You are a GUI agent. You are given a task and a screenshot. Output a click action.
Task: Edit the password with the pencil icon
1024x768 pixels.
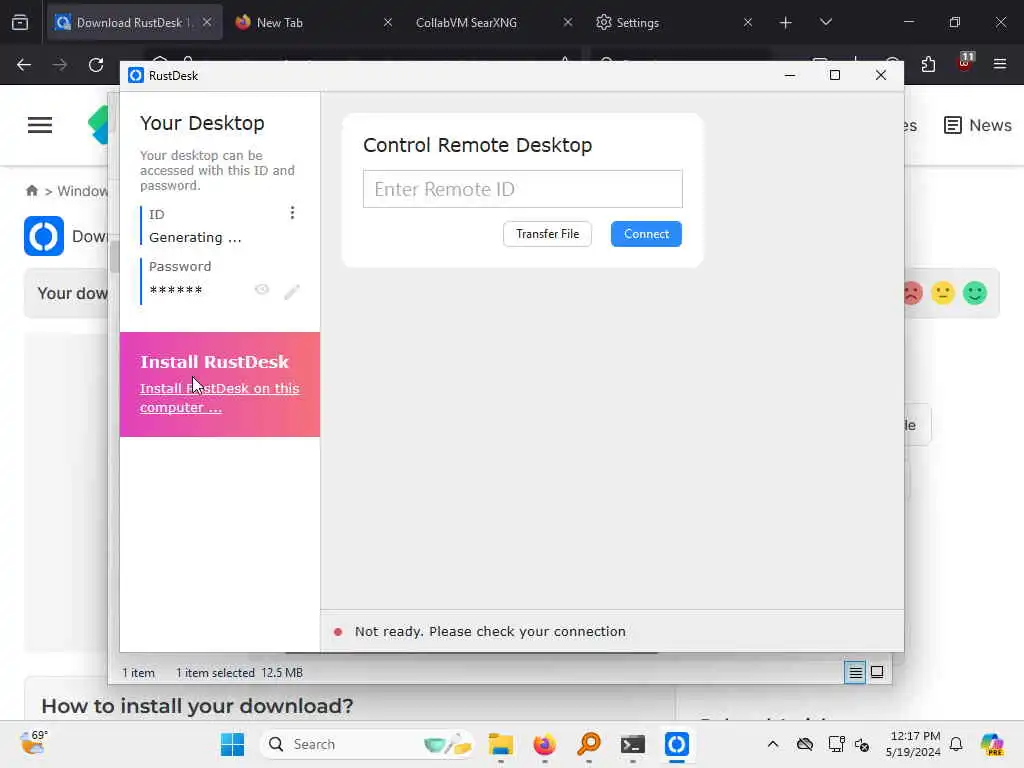click(x=292, y=291)
